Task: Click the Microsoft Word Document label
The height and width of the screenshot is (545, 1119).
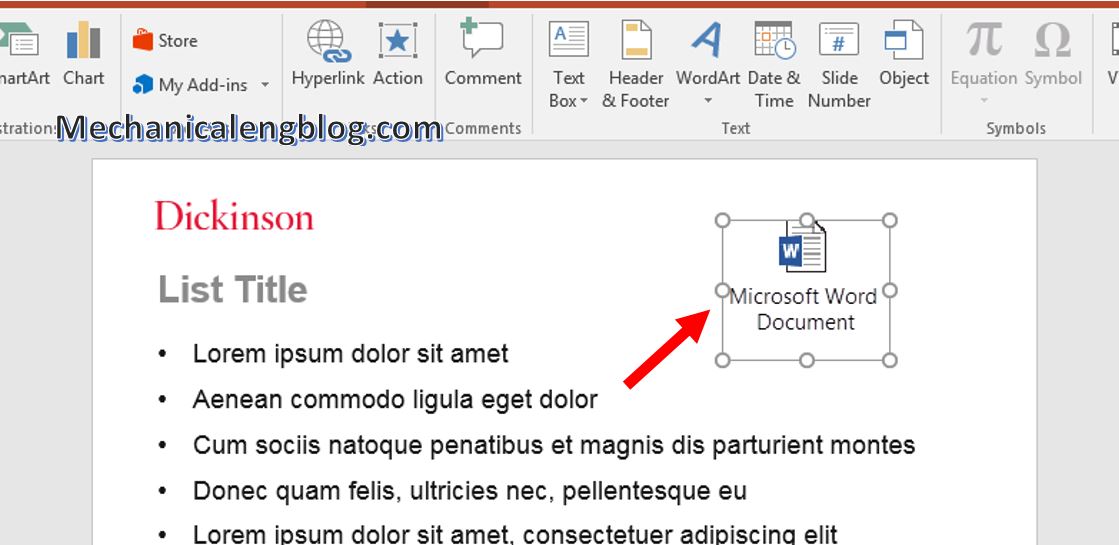Action: click(x=804, y=309)
